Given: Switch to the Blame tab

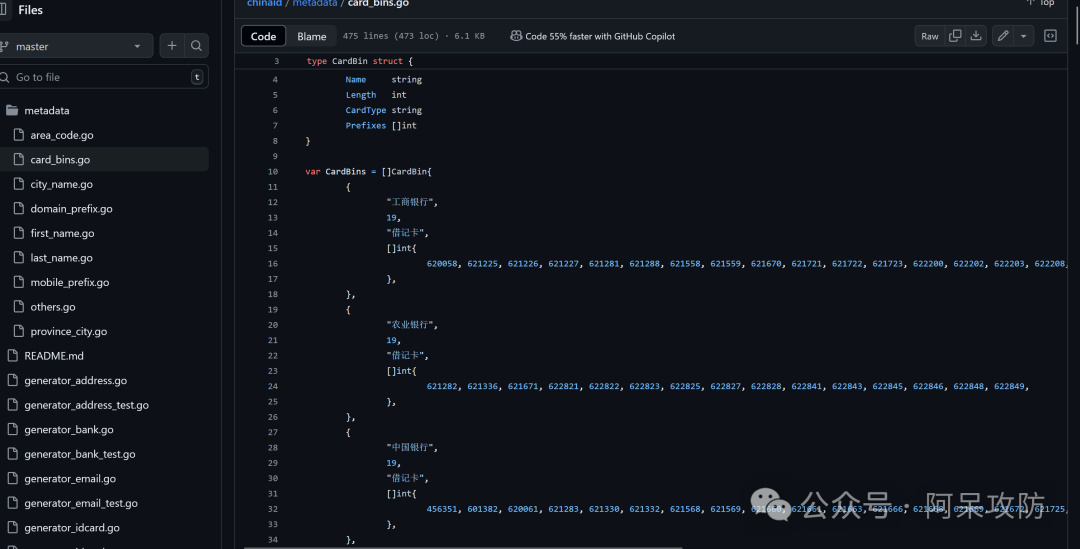Looking at the screenshot, I should pos(311,36).
